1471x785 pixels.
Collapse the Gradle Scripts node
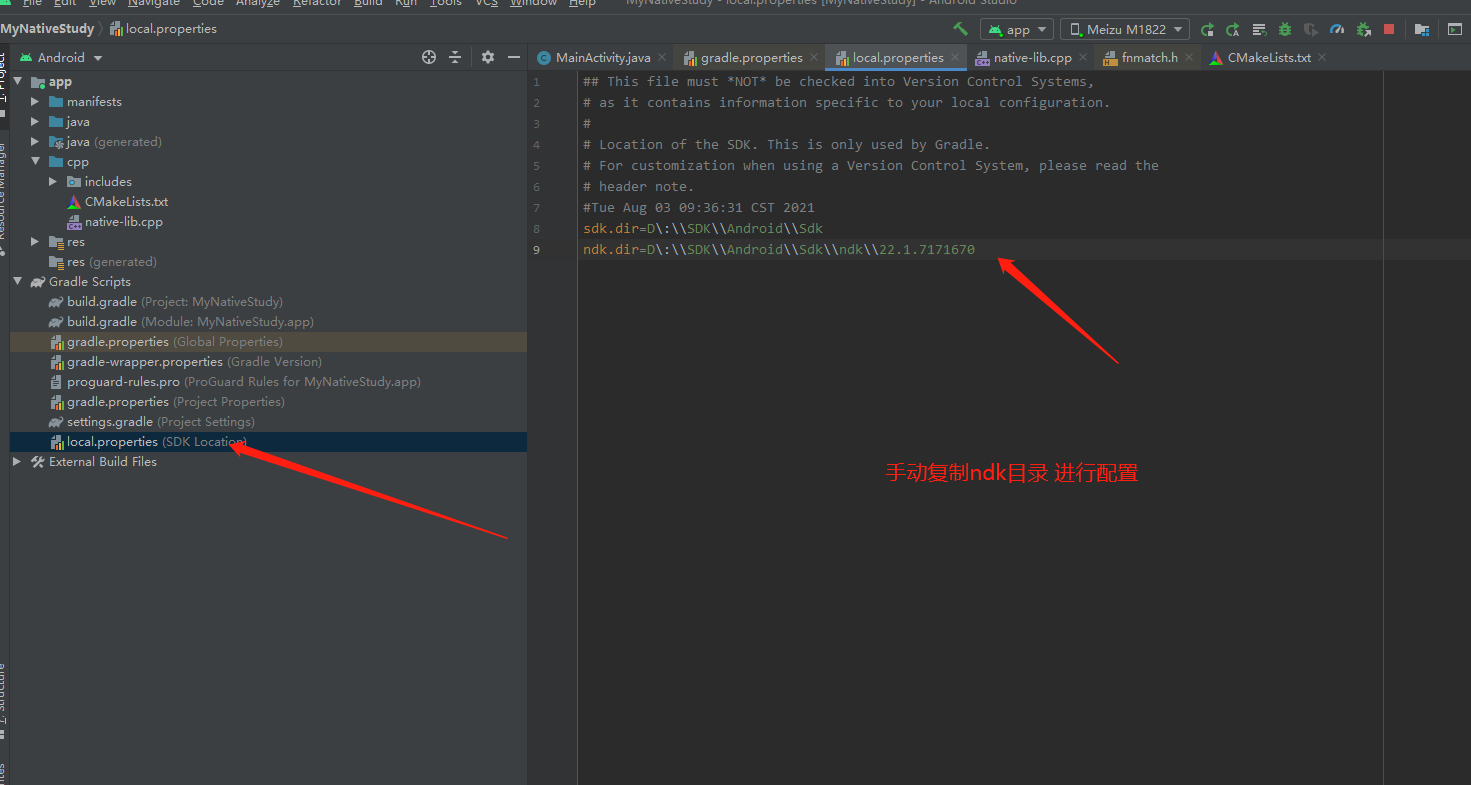point(18,282)
